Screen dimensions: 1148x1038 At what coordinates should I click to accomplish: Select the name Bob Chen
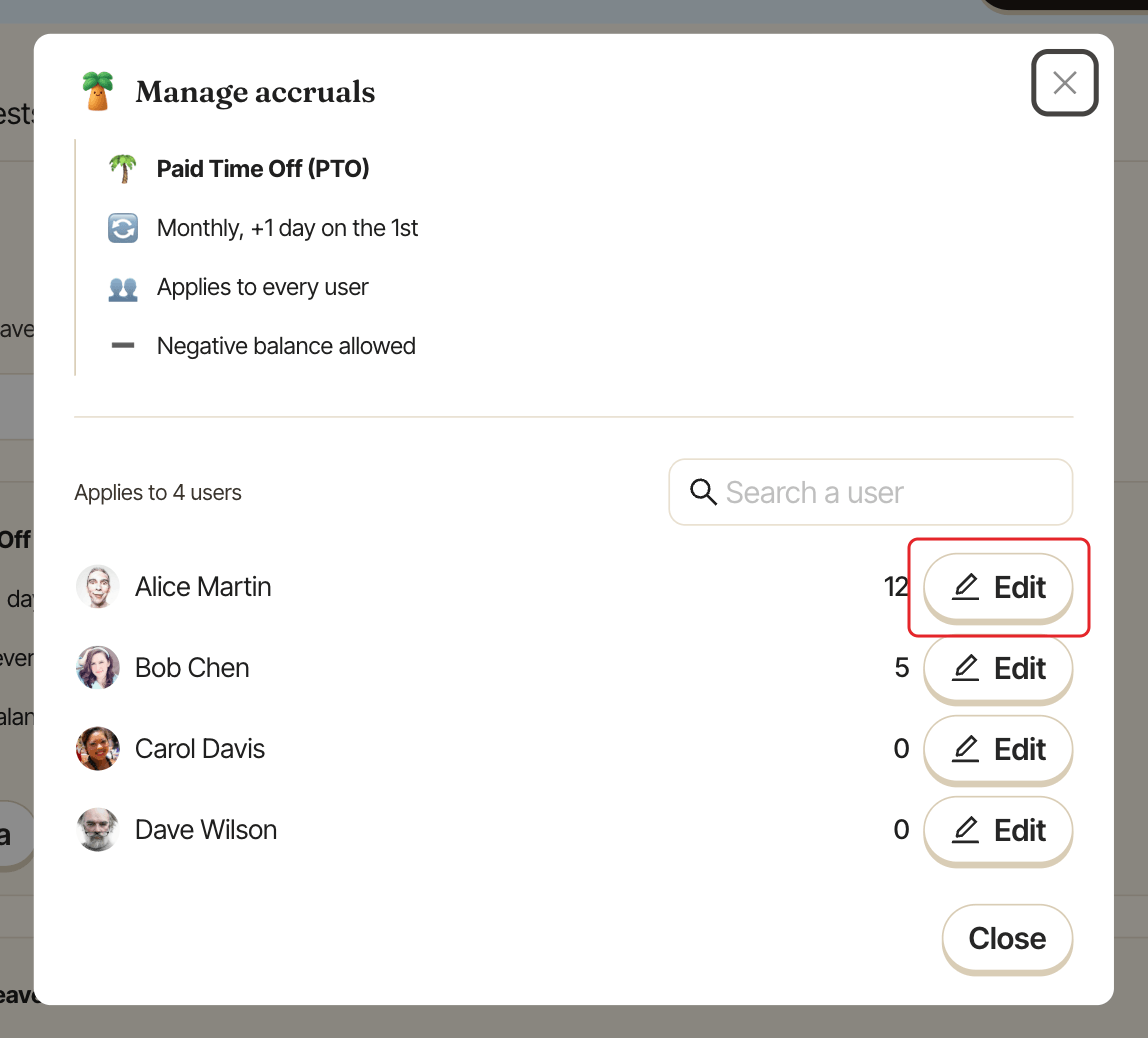(192, 668)
